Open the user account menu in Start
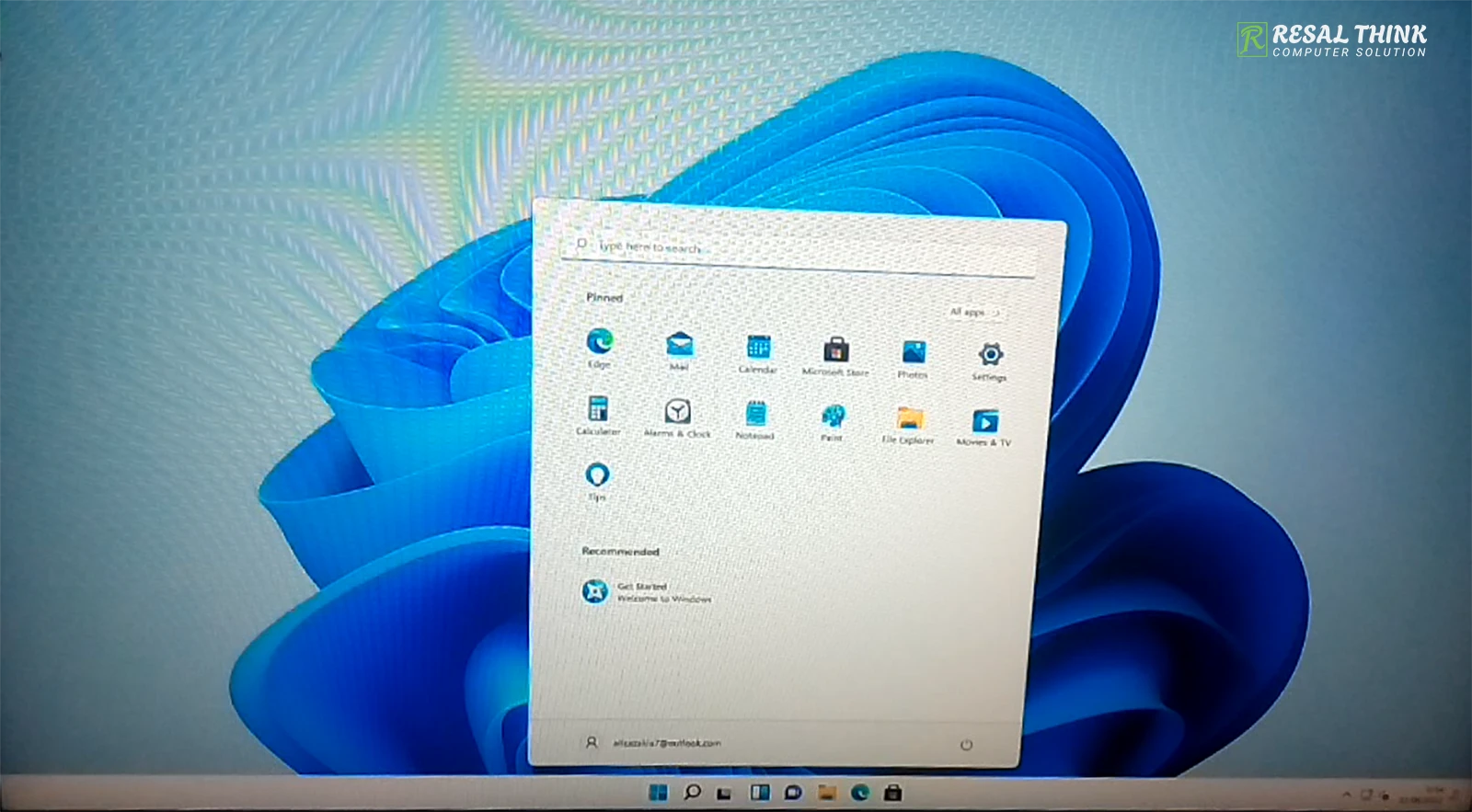 click(x=654, y=742)
